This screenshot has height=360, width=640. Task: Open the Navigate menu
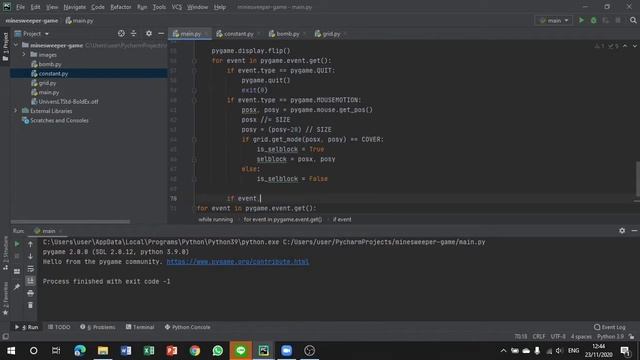pos(75,7)
